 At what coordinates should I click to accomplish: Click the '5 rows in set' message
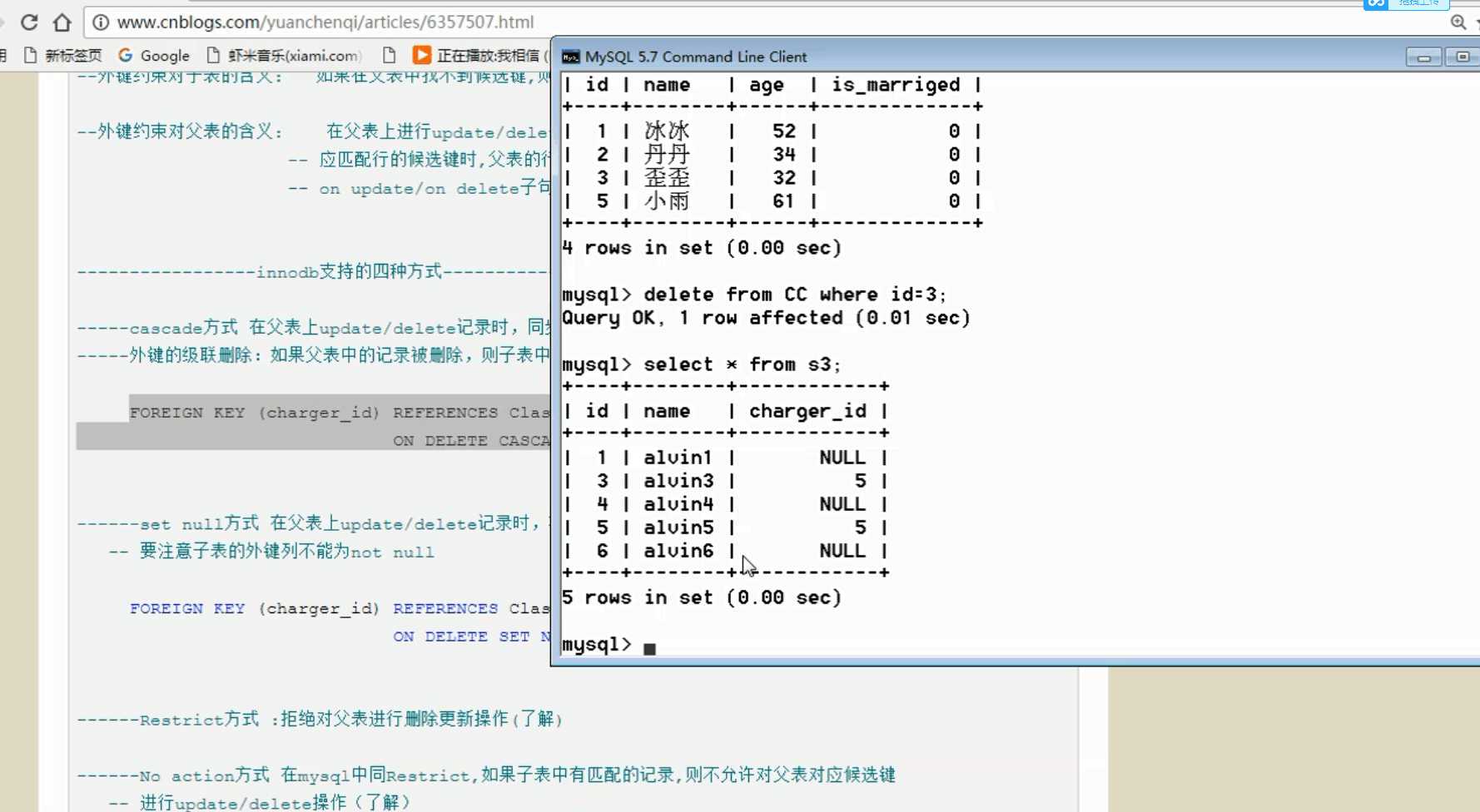(x=702, y=597)
